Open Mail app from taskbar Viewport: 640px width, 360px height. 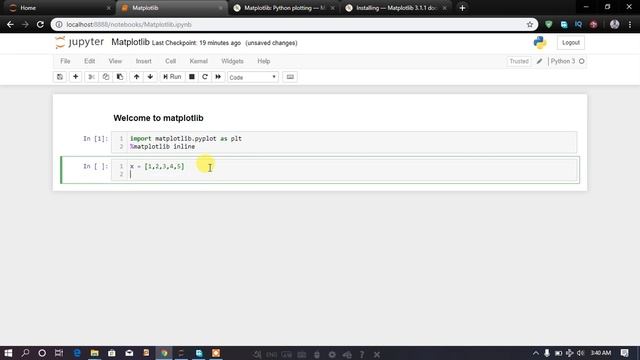pos(129,353)
